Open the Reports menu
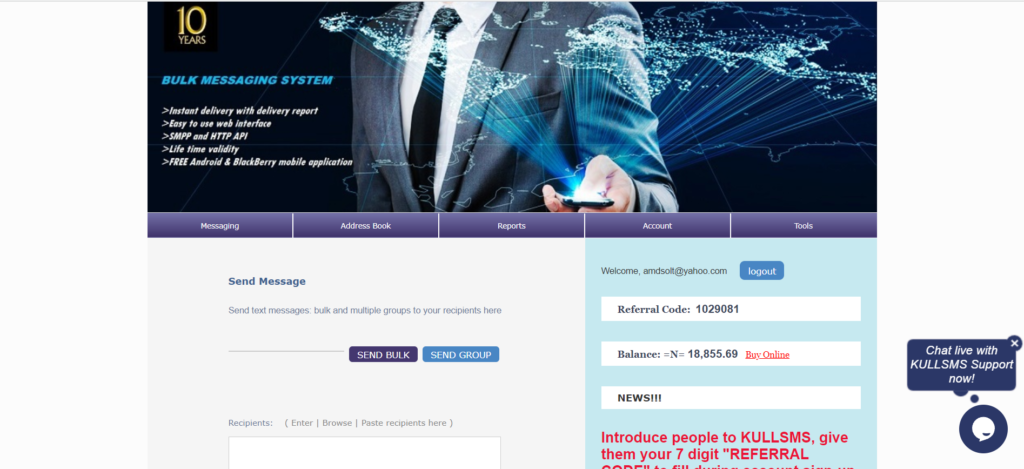This screenshot has width=1024, height=469. [x=511, y=226]
